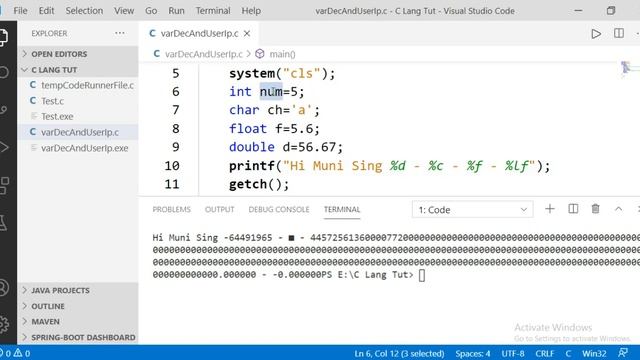This screenshot has height=360, width=640.
Task: Create a new terminal with plus icon
Action: (550, 209)
